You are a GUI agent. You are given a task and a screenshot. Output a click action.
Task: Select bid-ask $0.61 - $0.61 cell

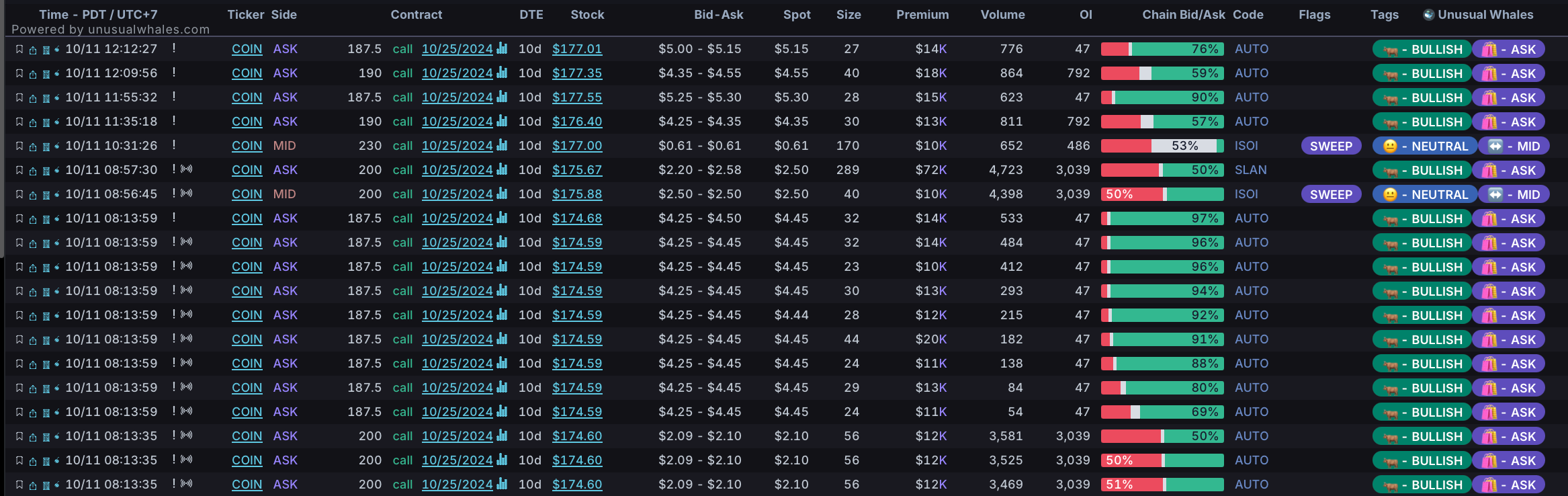pyautogui.click(x=700, y=146)
